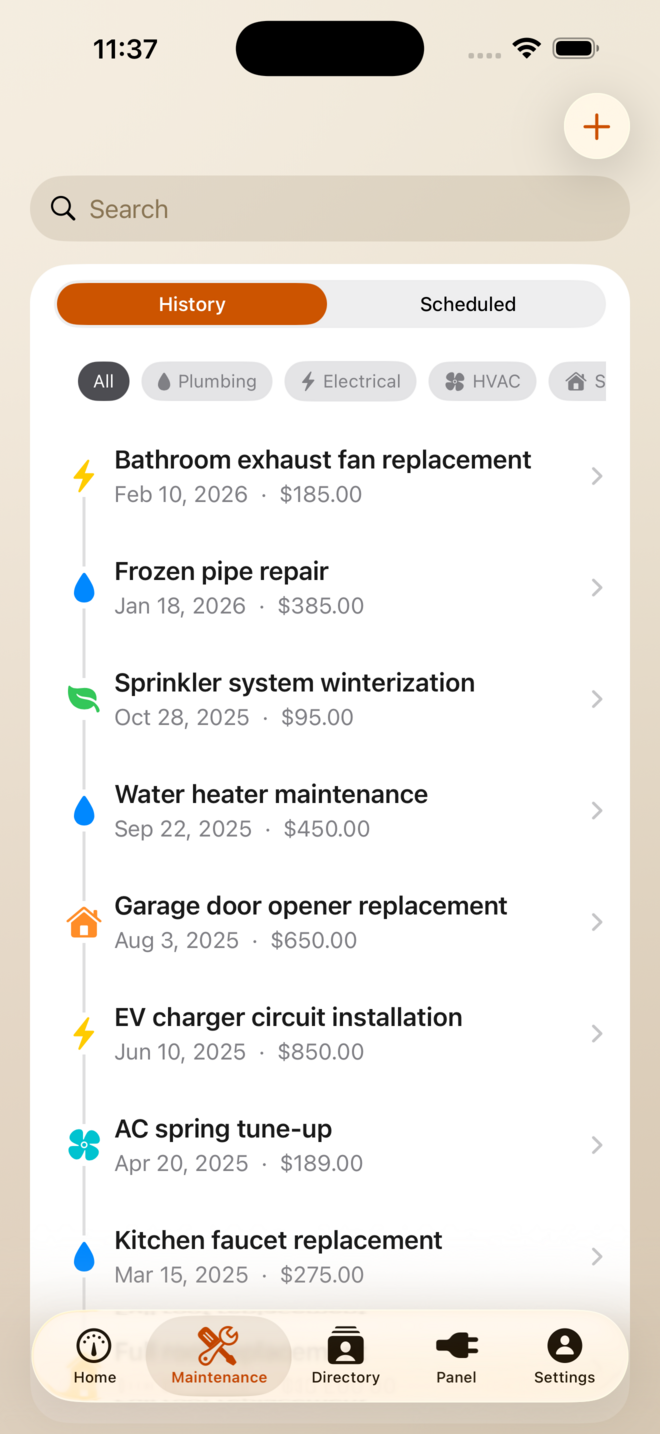Open the Panel tab plug icon
Screen dimensions: 660x1434
pos(456,1346)
